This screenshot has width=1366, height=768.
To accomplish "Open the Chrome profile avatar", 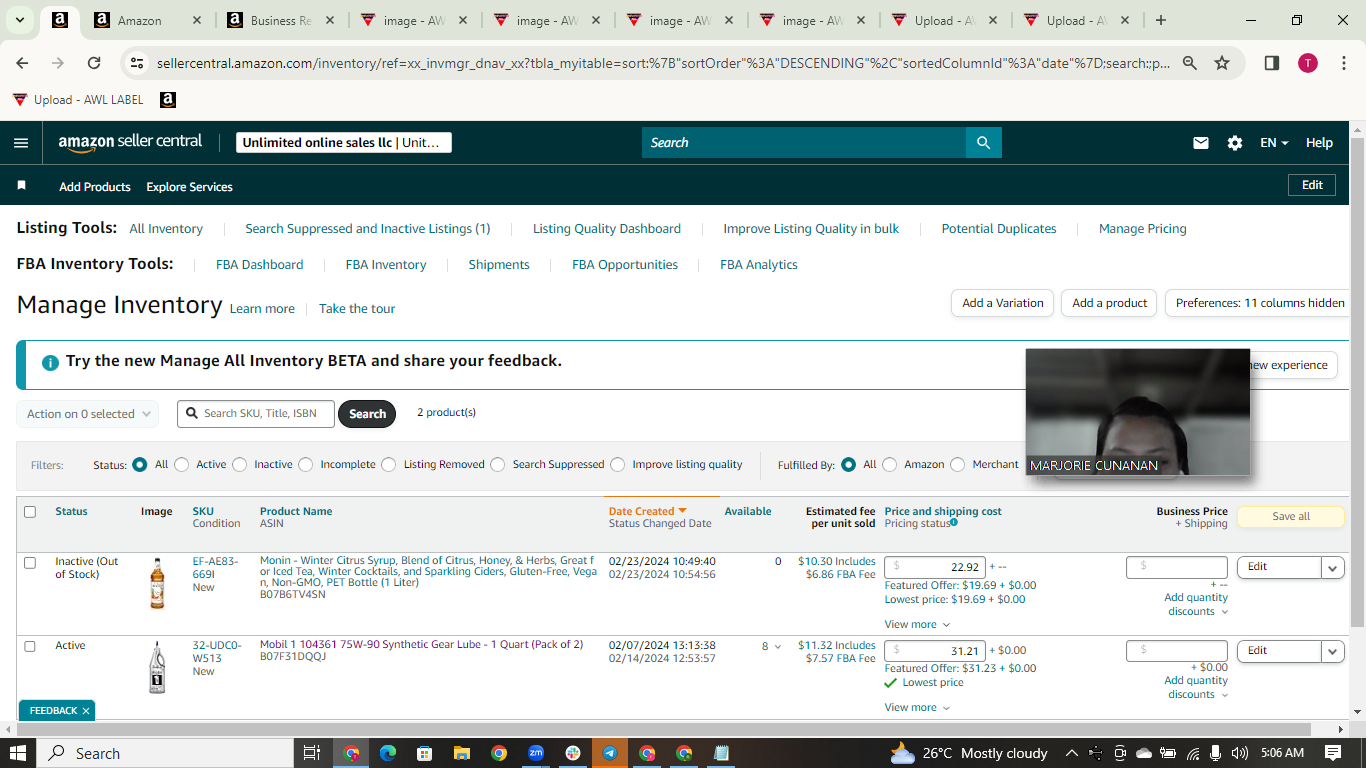I will [1308, 63].
